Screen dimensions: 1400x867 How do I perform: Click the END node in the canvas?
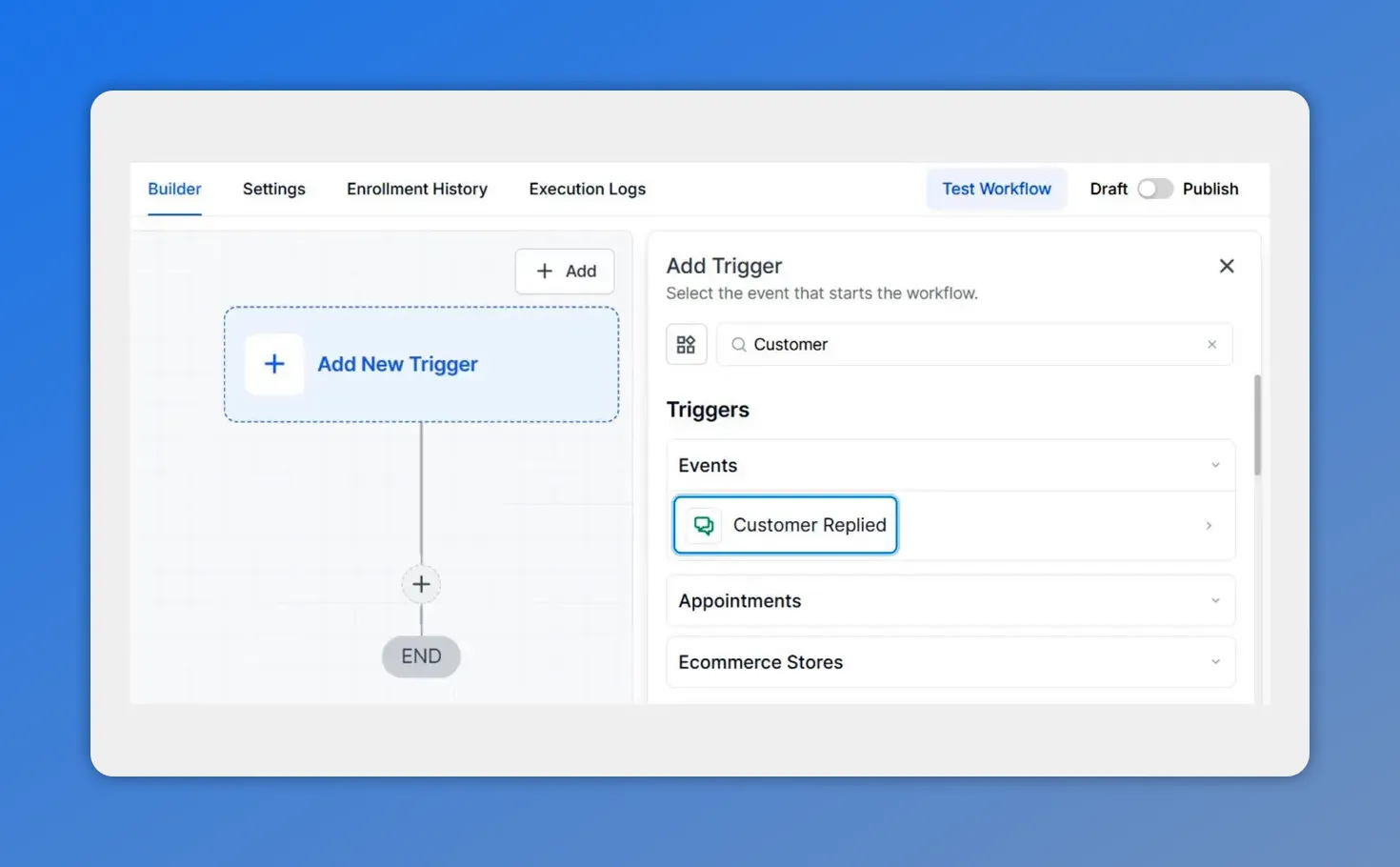[421, 656]
